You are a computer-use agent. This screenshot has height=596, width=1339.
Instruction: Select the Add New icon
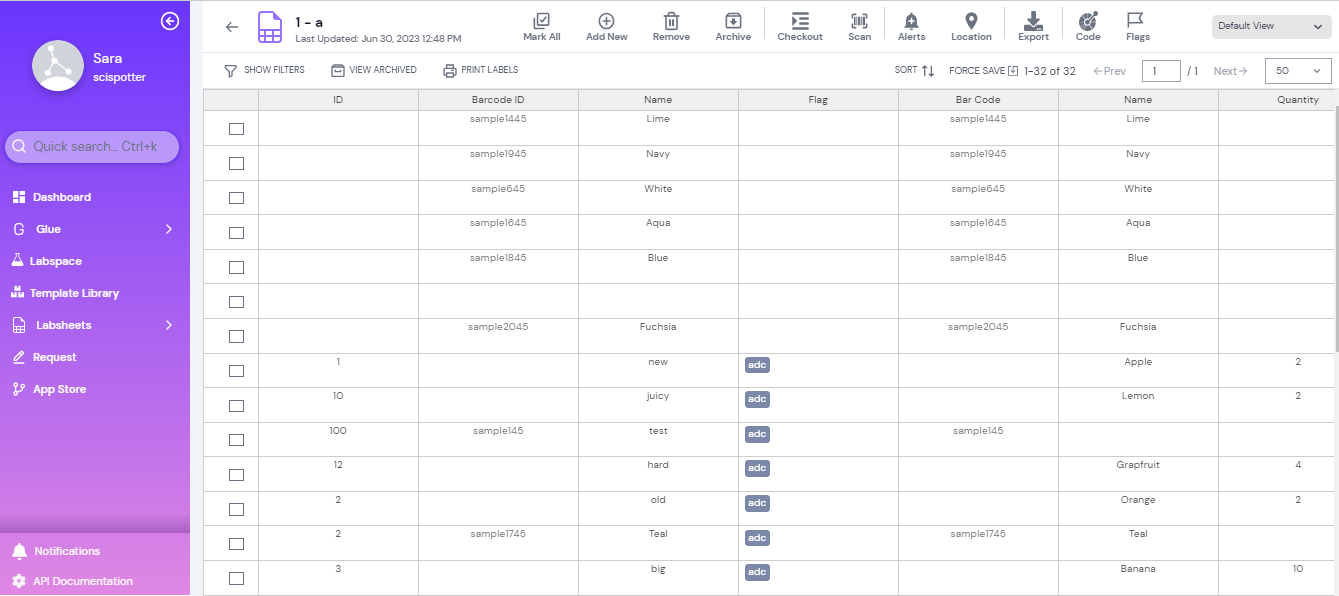[x=606, y=25]
